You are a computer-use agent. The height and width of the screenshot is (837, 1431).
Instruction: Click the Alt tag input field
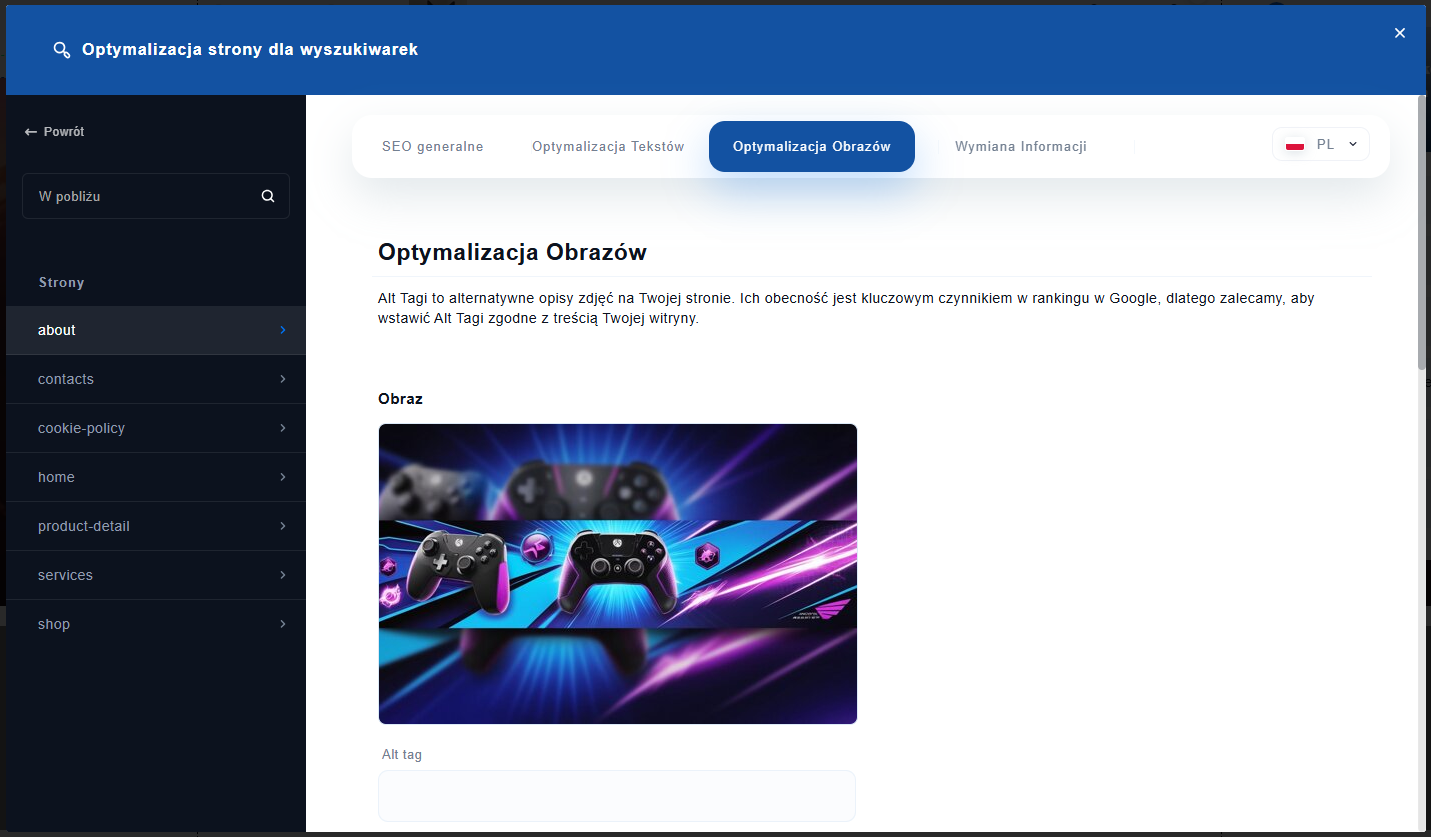[x=616, y=796]
